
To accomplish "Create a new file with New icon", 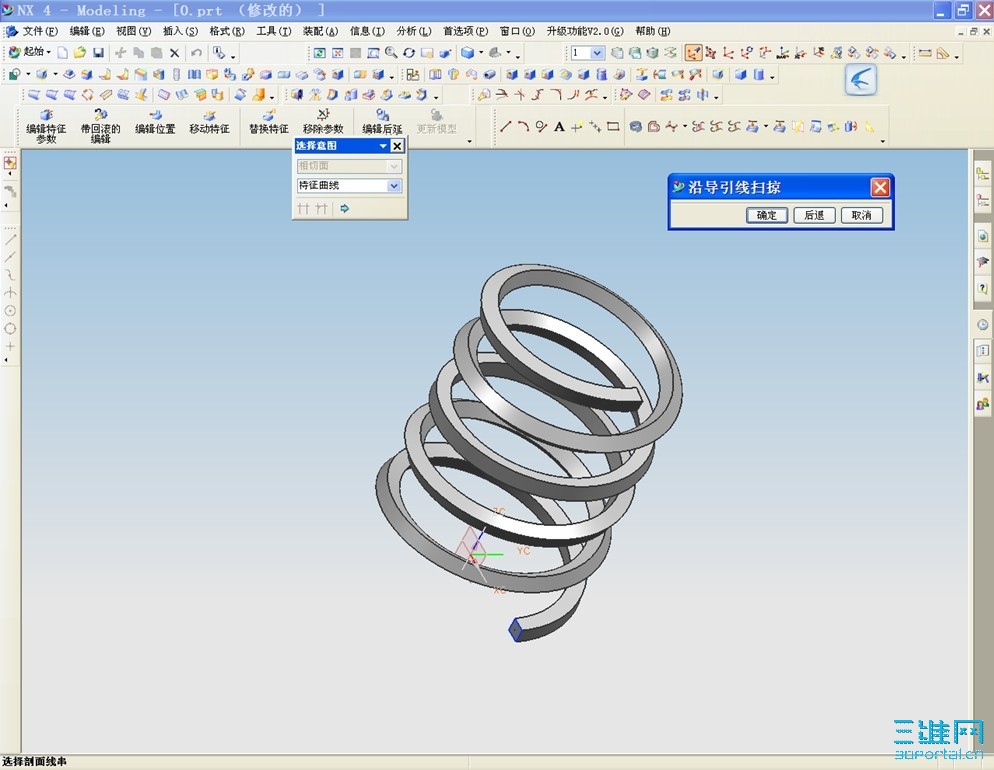I will pos(63,53).
